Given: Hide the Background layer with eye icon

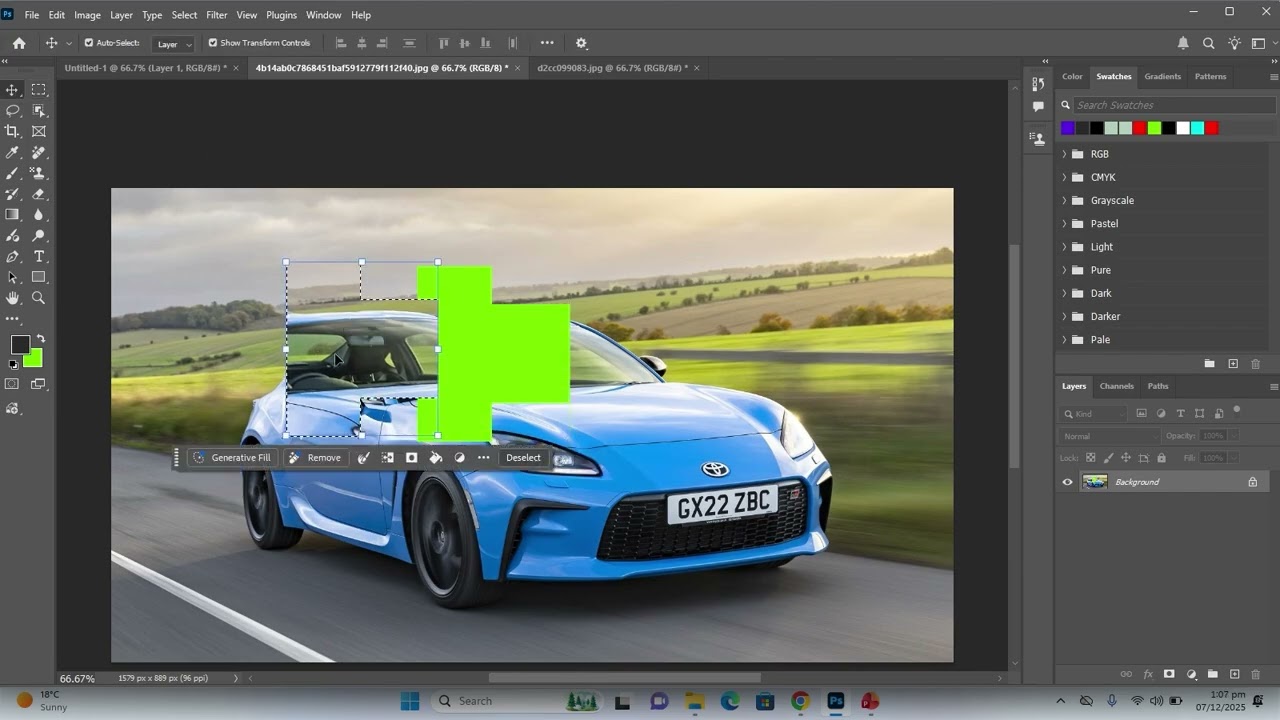Looking at the screenshot, I should (1067, 482).
